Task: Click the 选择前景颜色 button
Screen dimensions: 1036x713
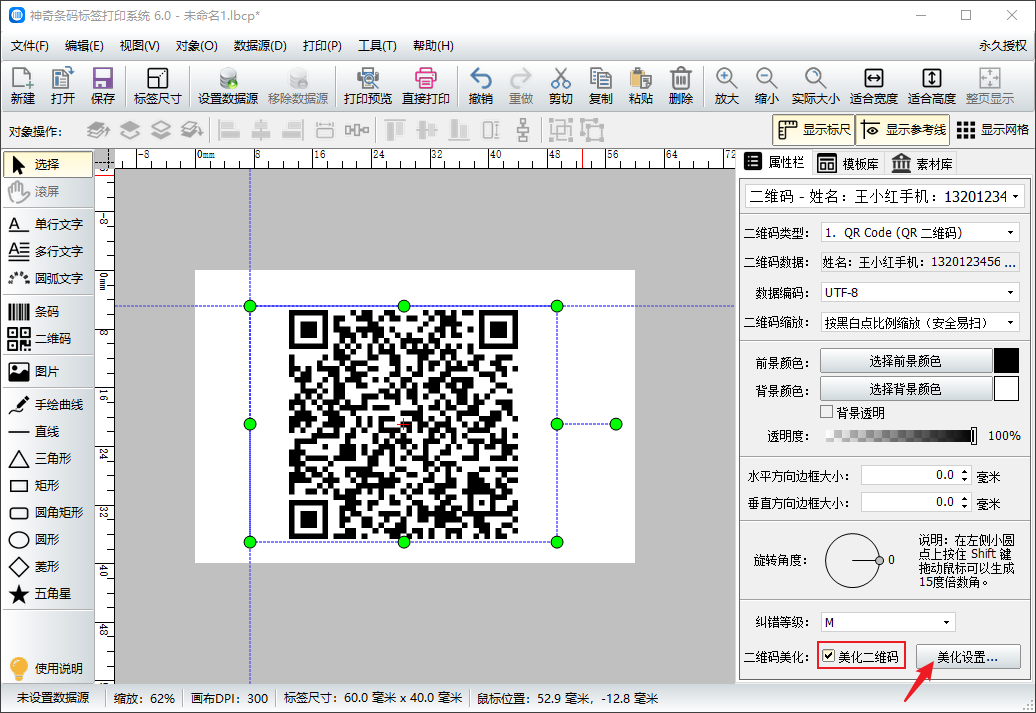Action: click(x=906, y=361)
